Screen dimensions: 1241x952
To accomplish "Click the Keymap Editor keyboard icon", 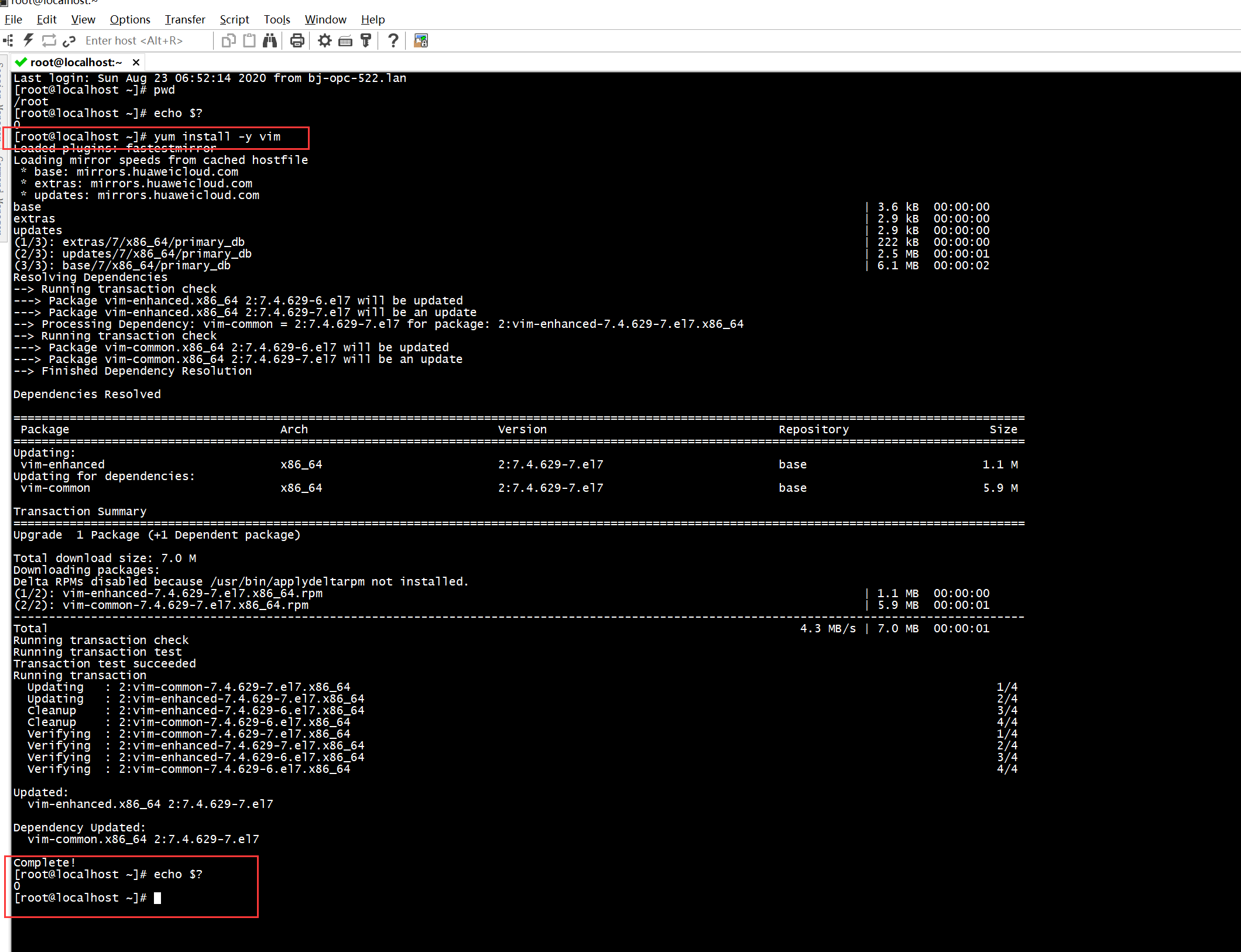I will [345, 40].
